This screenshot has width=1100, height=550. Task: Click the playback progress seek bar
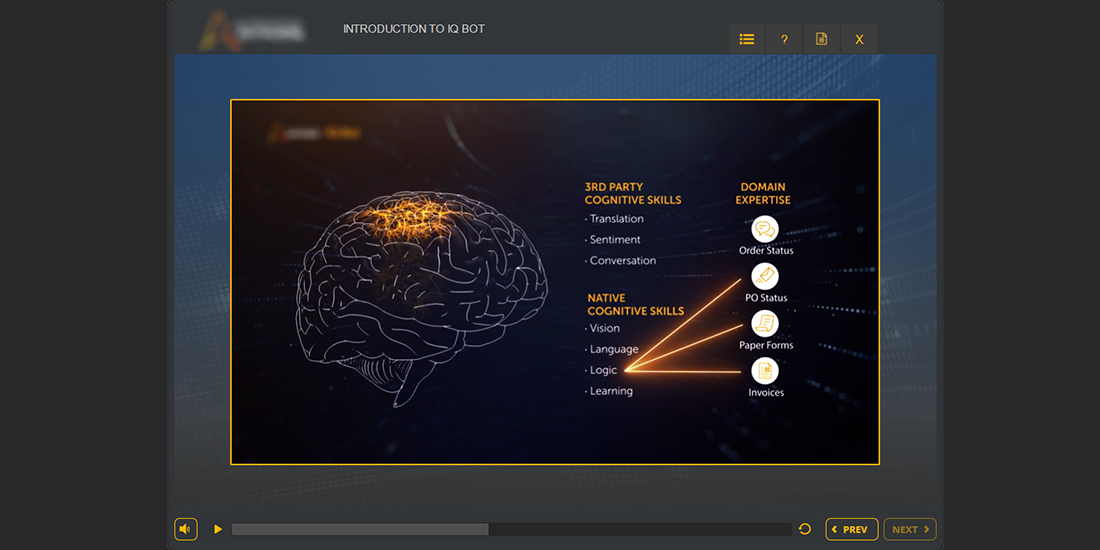[x=511, y=529]
